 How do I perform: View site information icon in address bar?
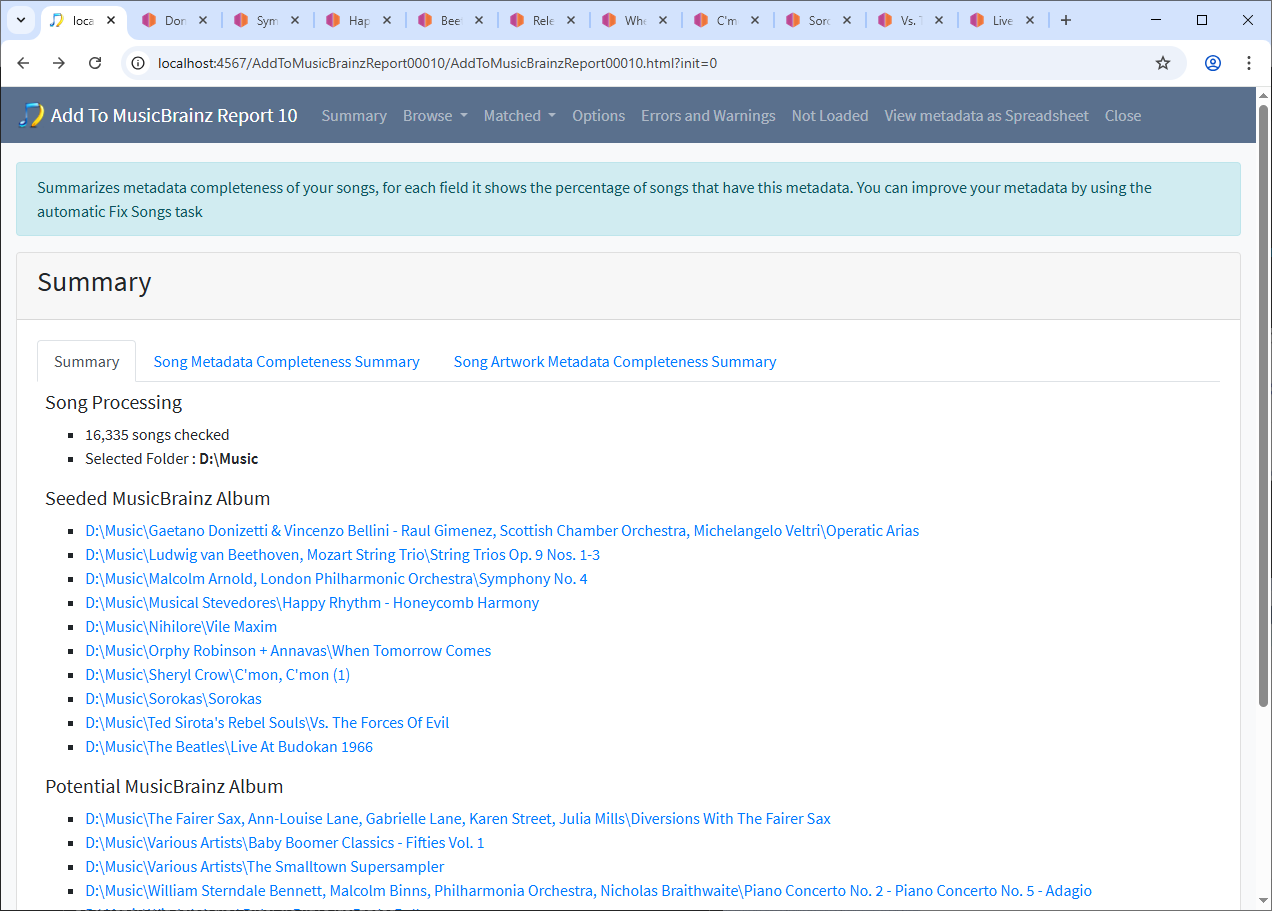(x=139, y=63)
